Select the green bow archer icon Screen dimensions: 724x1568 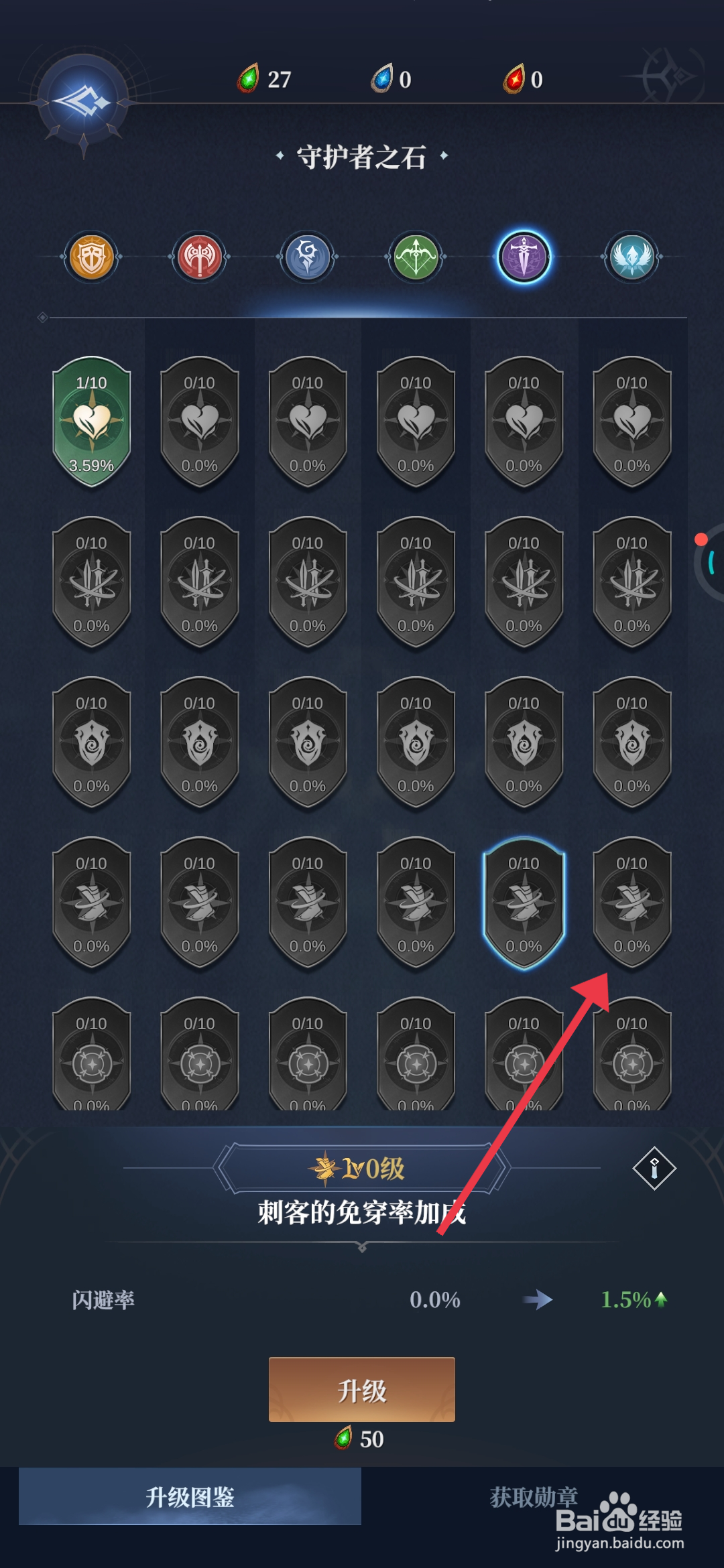[x=416, y=257]
